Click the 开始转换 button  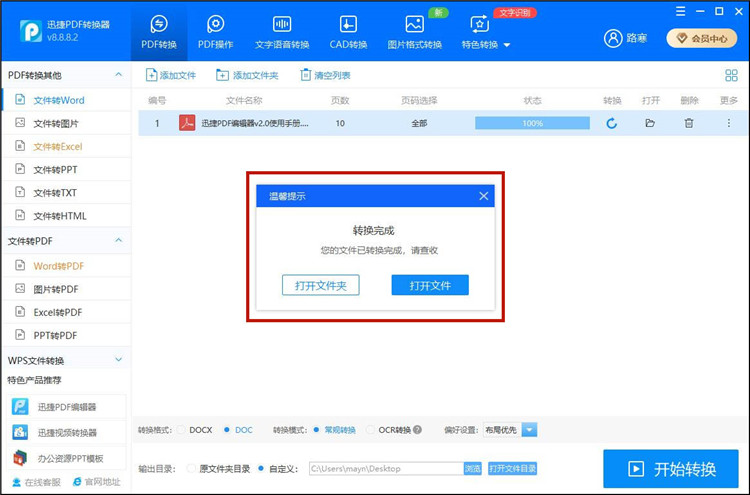(x=671, y=469)
